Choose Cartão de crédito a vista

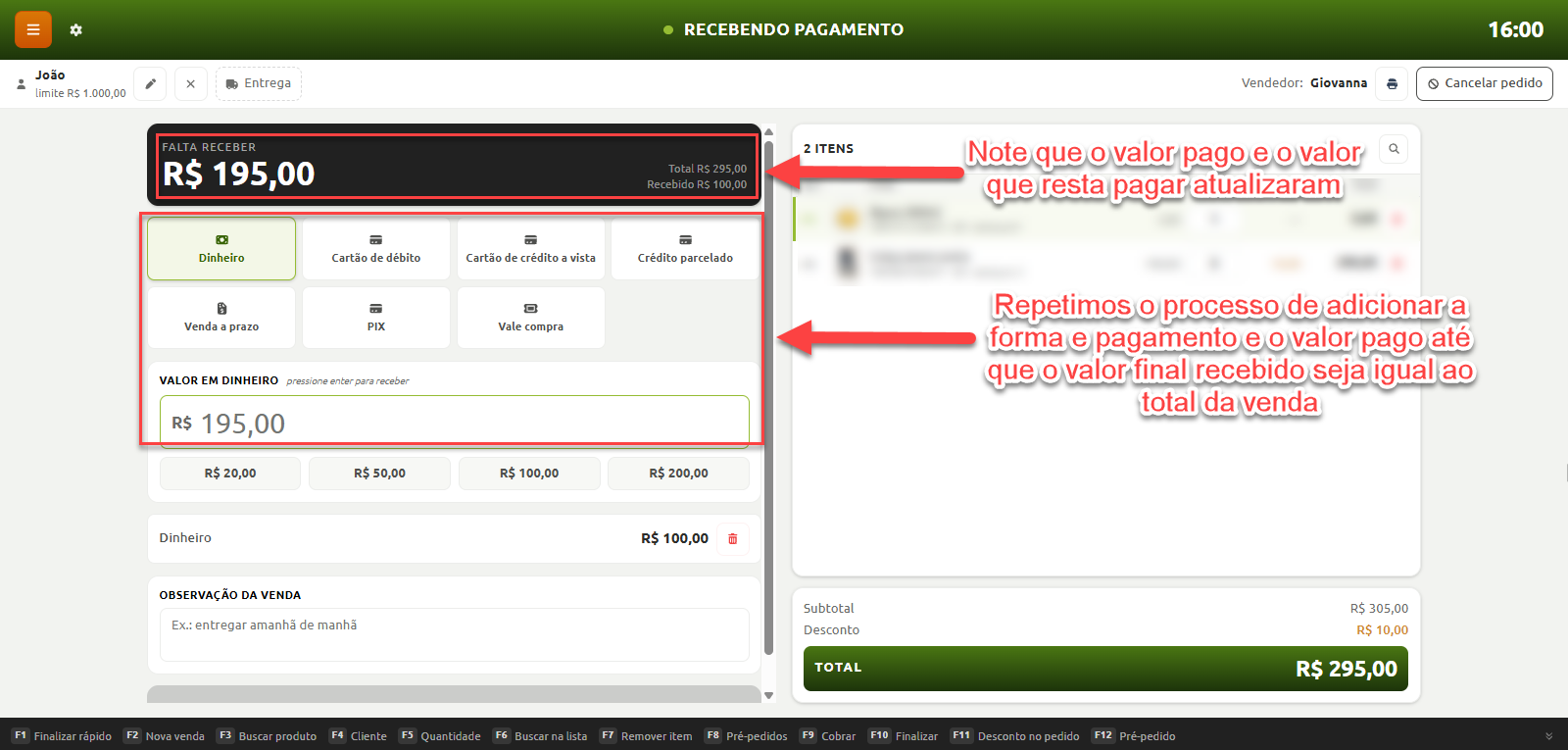530,249
